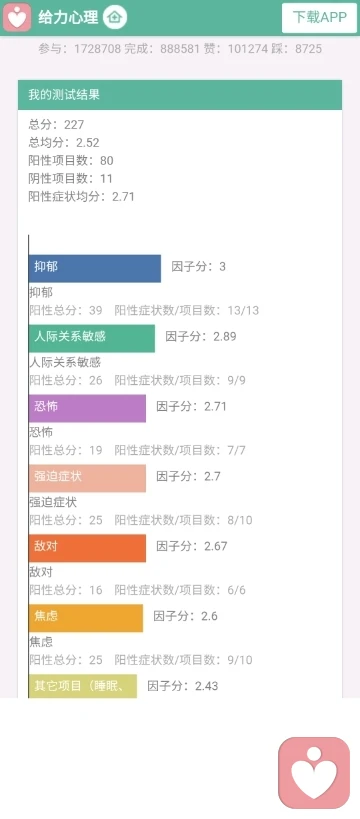Tap the 其它项目 bar at bottom
360x819 pixels.
click(83, 686)
